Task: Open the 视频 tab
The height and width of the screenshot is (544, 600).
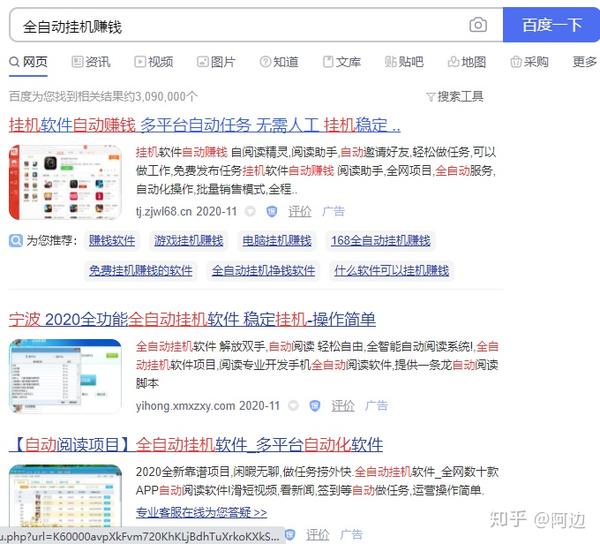Action: pyautogui.click(x=154, y=62)
